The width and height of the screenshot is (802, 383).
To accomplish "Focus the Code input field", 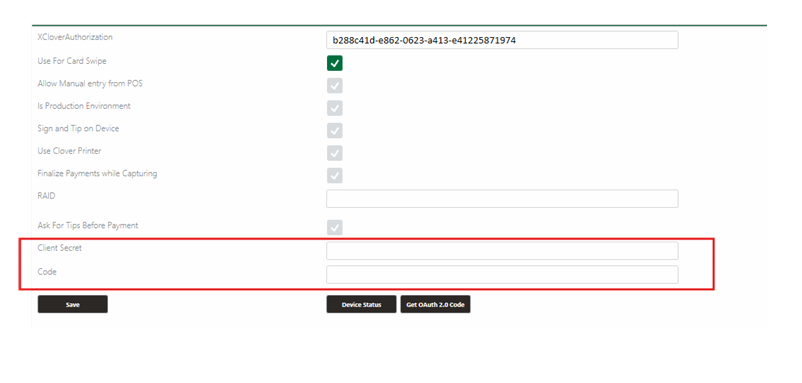I will [x=502, y=275].
